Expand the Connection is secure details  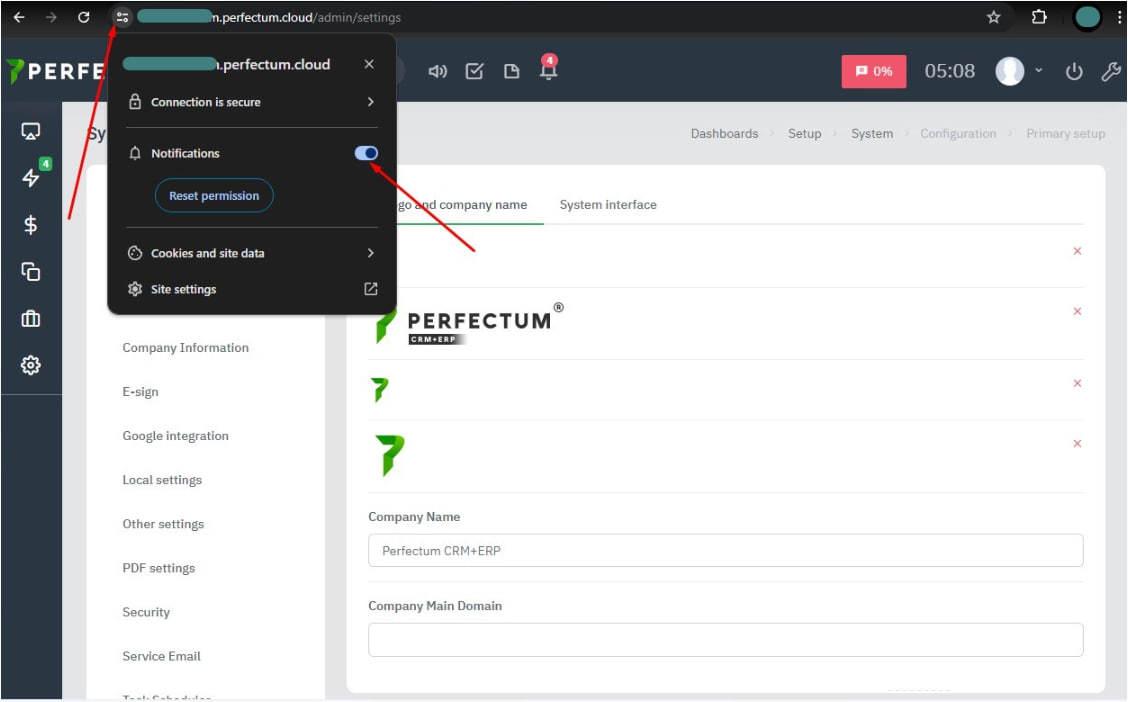[x=252, y=102]
